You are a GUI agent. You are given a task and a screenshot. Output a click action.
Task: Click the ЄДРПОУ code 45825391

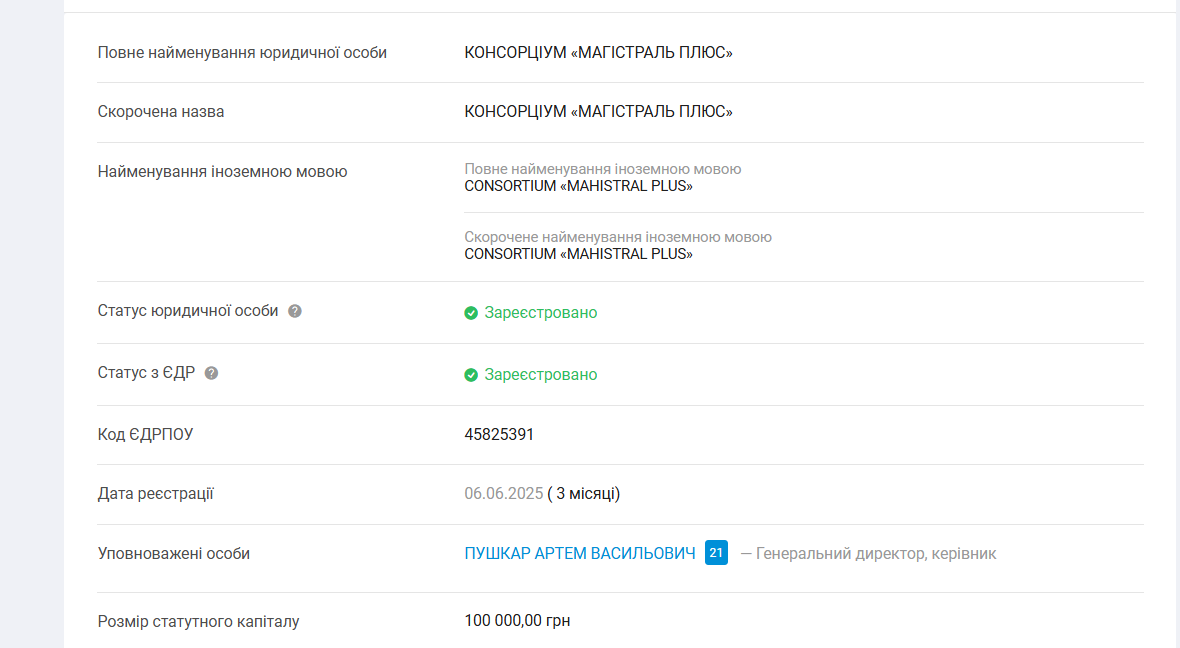click(x=499, y=435)
